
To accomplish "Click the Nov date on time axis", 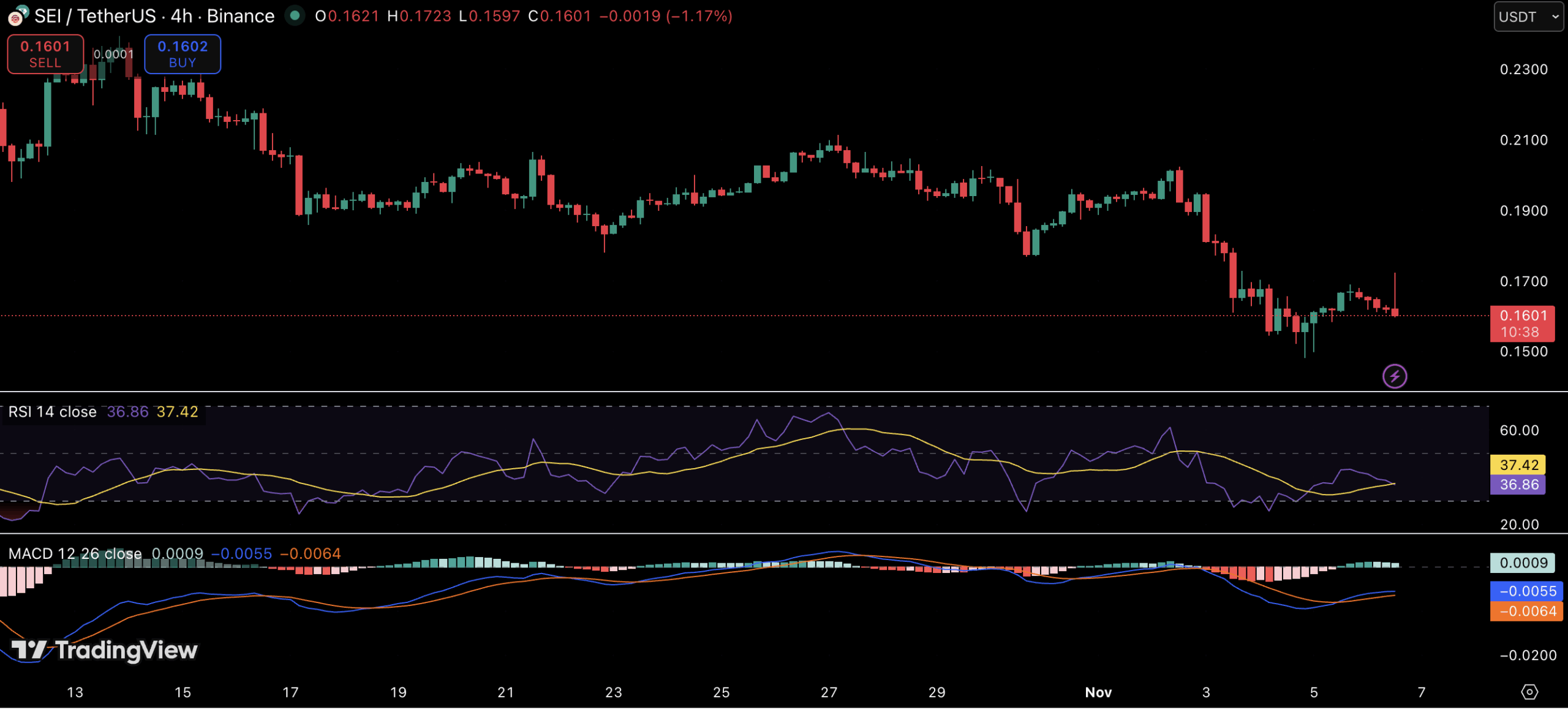I will pyautogui.click(x=1098, y=692).
